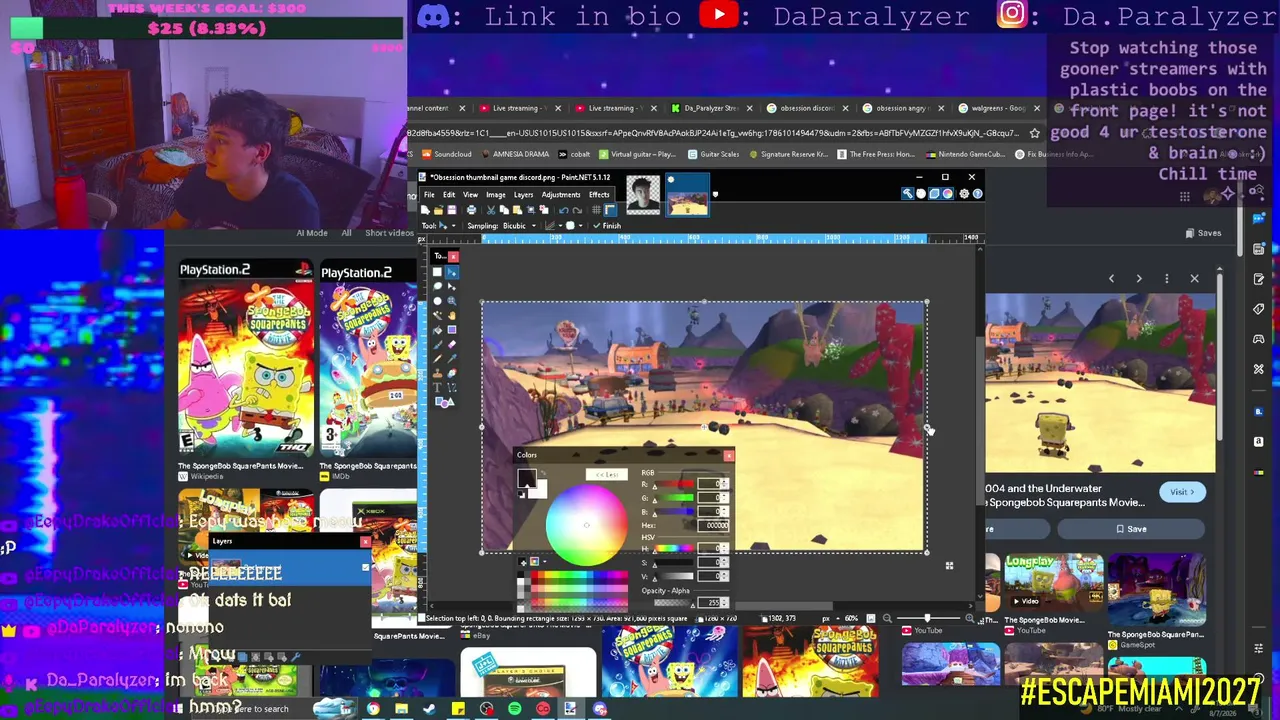Pick the Lasso Select tool
This screenshot has width=1280, height=720.
(438, 286)
